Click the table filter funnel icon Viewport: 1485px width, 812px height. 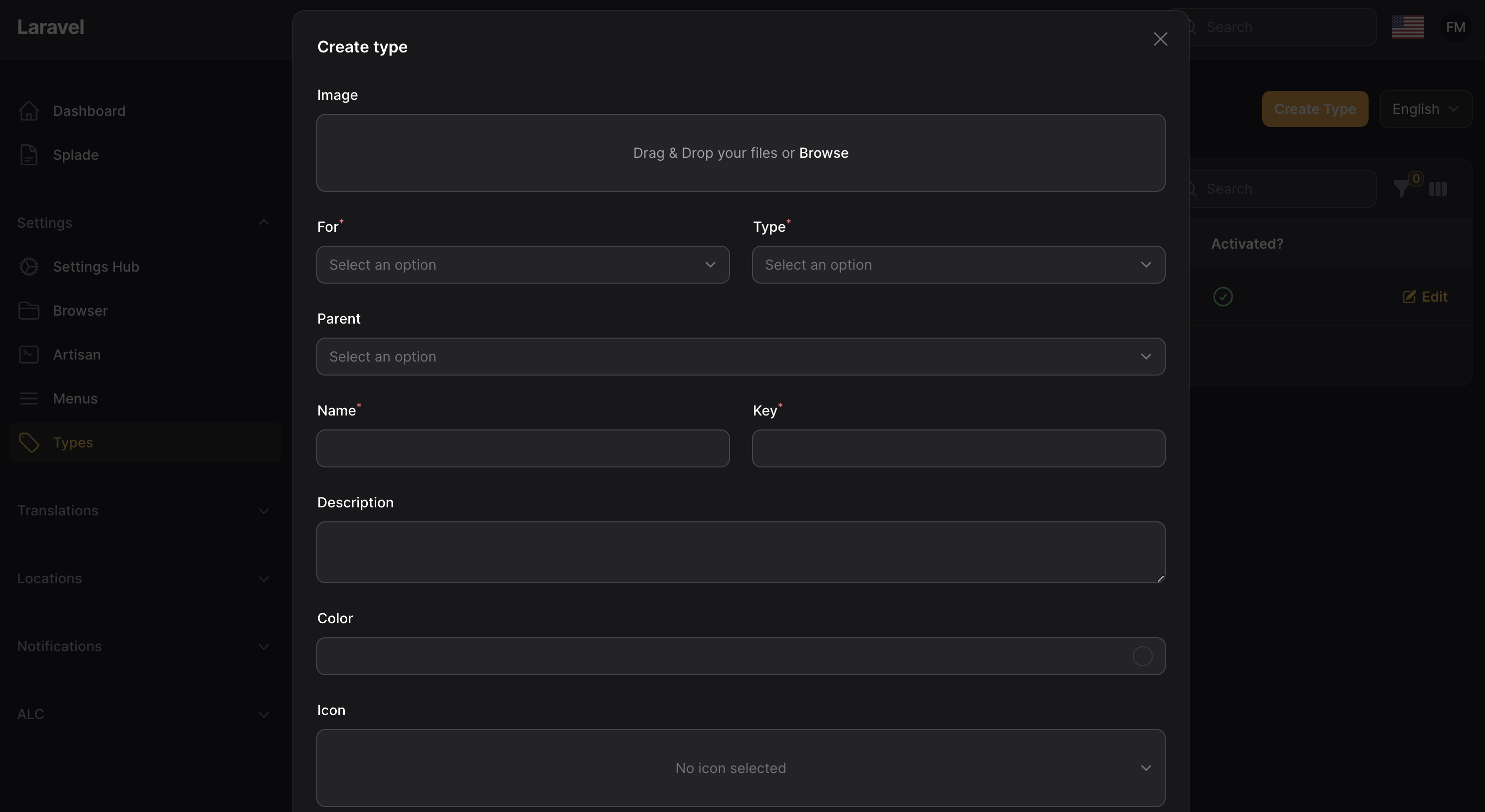(1402, 188)
